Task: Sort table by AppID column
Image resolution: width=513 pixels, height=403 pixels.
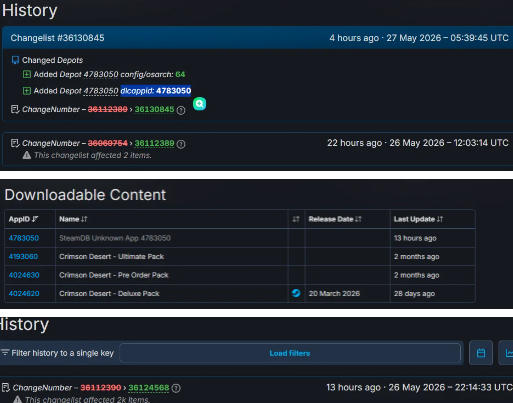Action: (x=23, y=219)
